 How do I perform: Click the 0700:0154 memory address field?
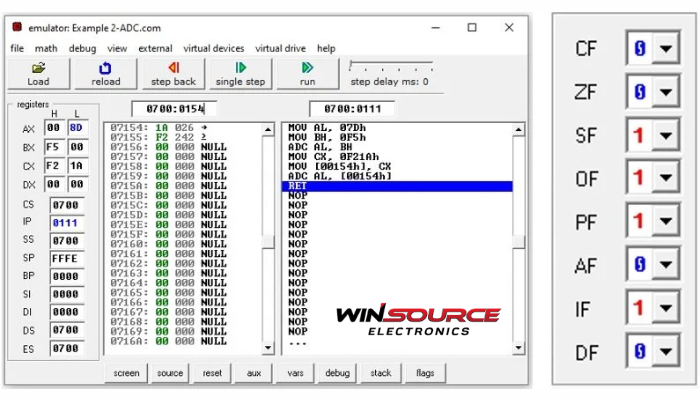(x=174, y=108)
